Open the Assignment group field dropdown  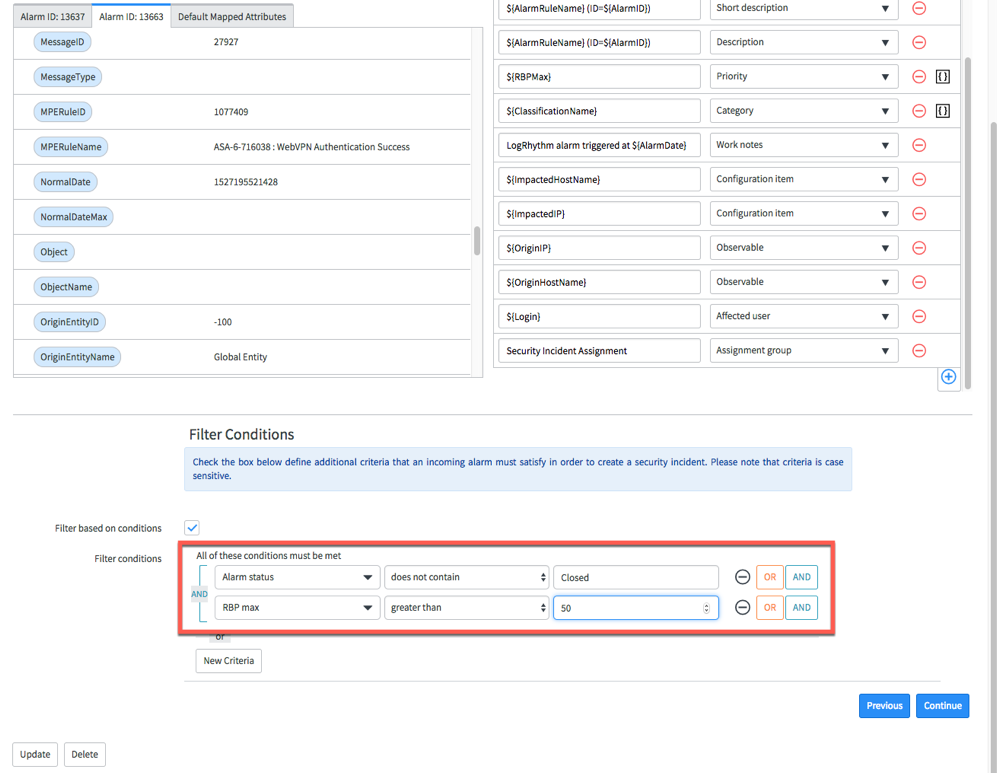(x=804, y=351)
